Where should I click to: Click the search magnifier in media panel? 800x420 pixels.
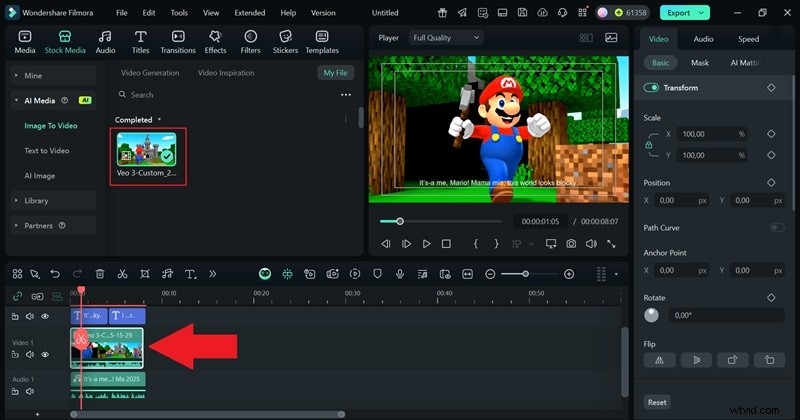coord(122,94)
